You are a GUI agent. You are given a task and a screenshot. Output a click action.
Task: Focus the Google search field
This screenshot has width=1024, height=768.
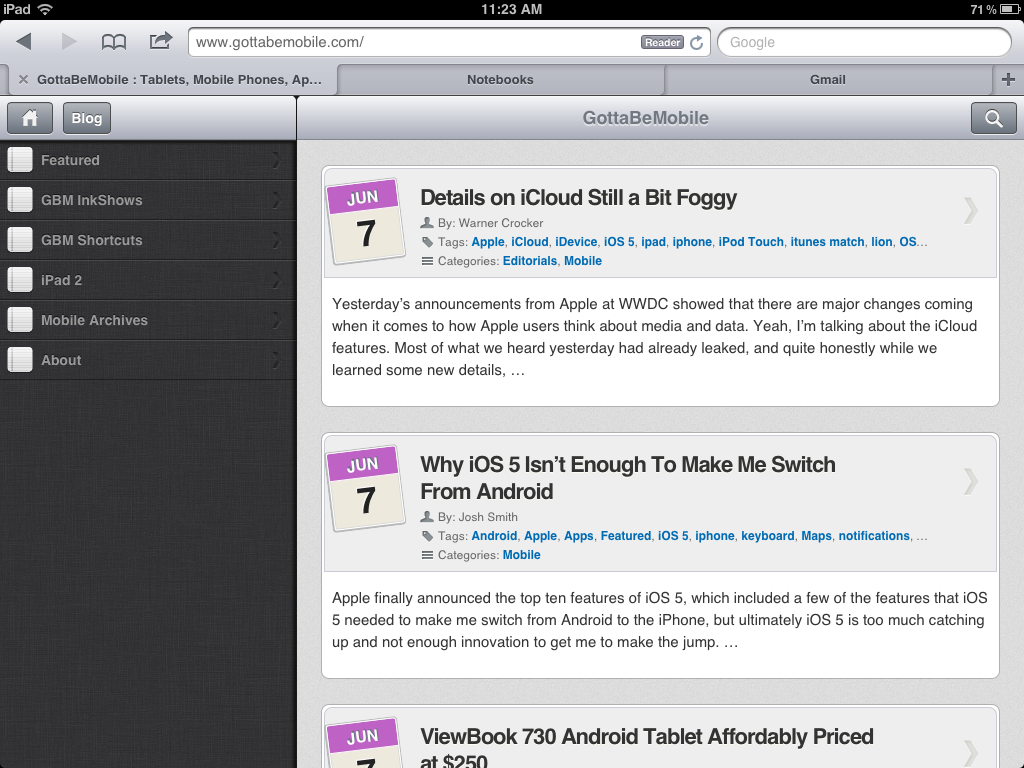pyautogui.click(x=864, y=42)
